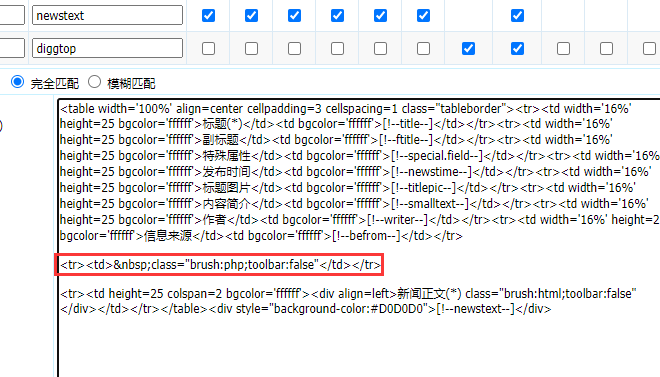The width and height of the screenshot is (660, 377).
Task: Click the cellpadding=3 attribute text
Action: click(284, 109)
